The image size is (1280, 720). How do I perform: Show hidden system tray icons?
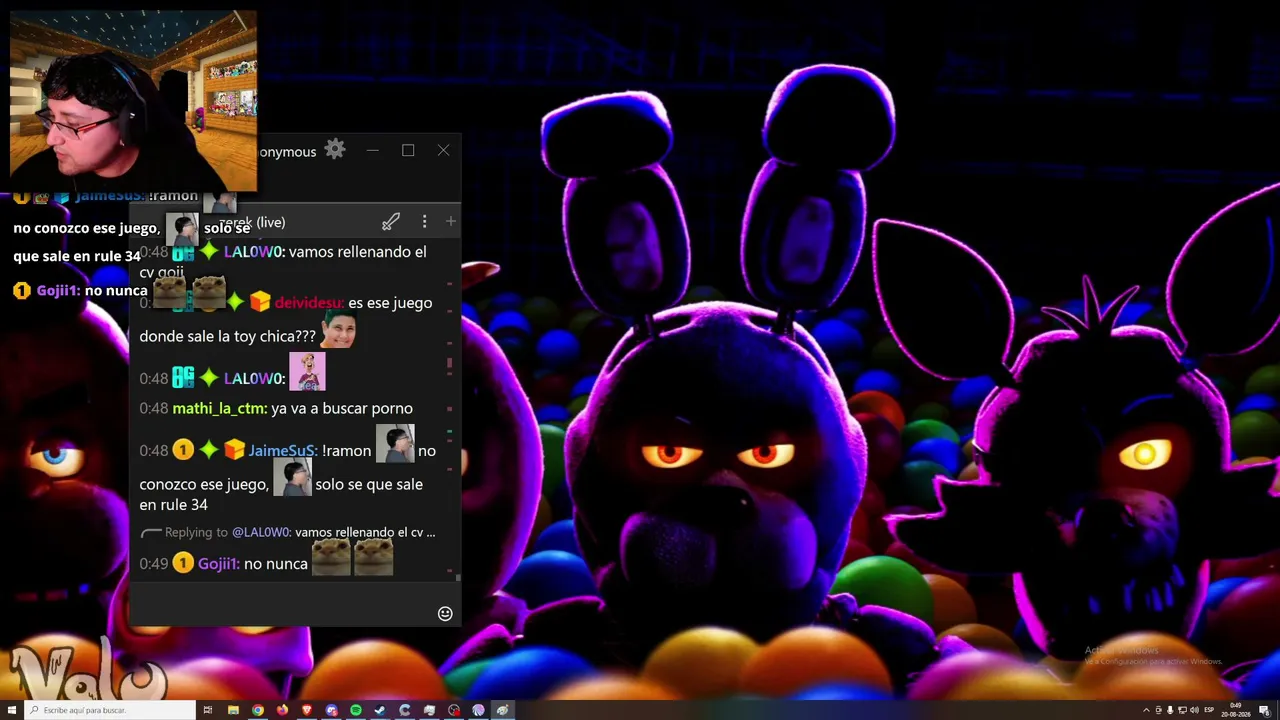point(1146,710)
